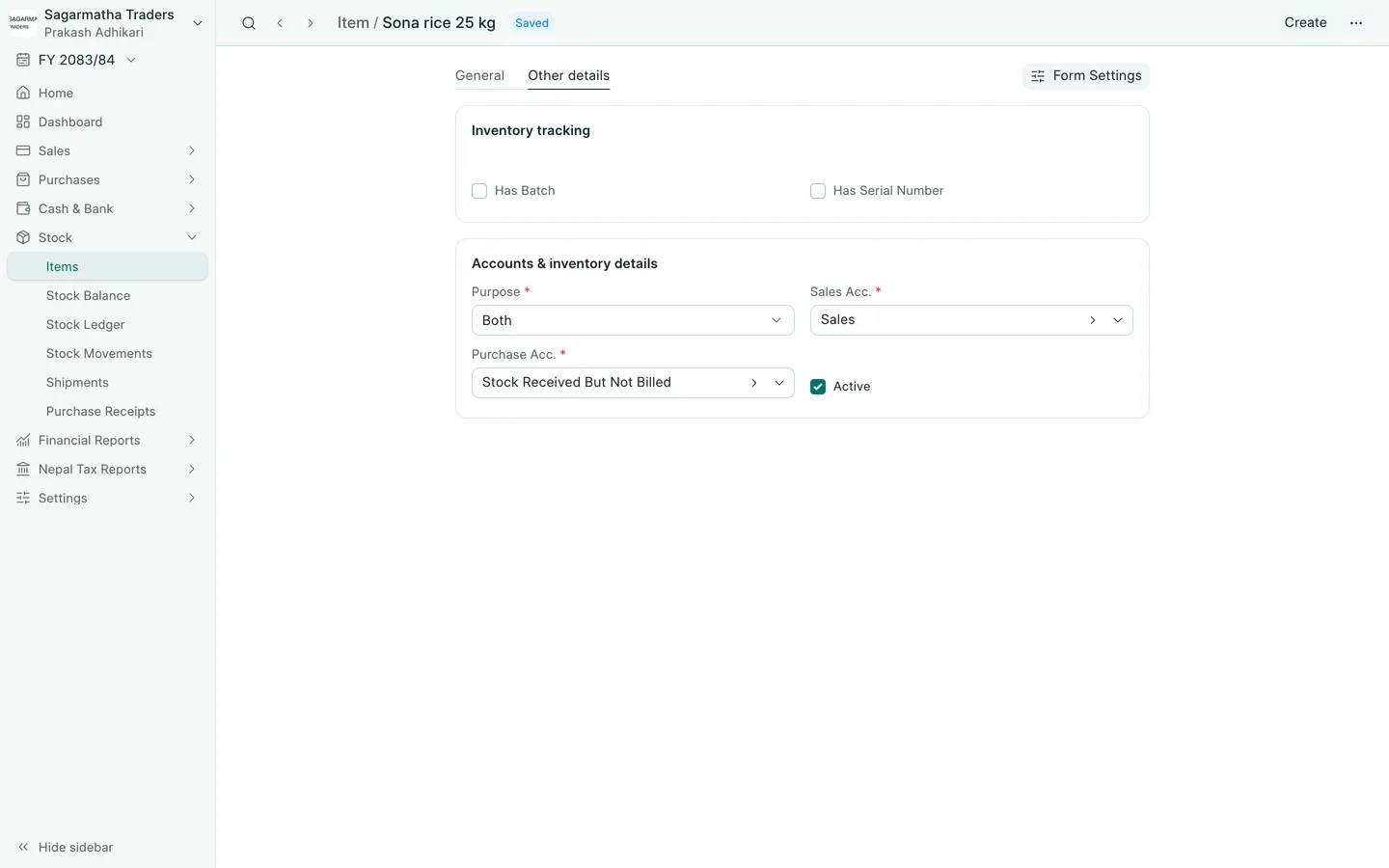This screenshot has height=868, width=1389.
Task: Click the Form Settings button label
Action: [x=1097, y=75]
